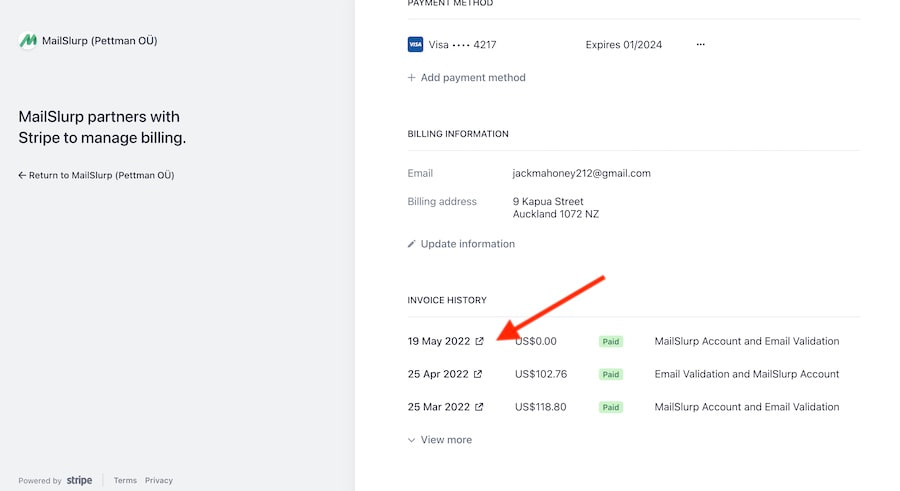Open the 25 Mar 2022 invoice external link icon
Image resolution: width=900 pixels, height=491 pixels.
coord(479,407)
